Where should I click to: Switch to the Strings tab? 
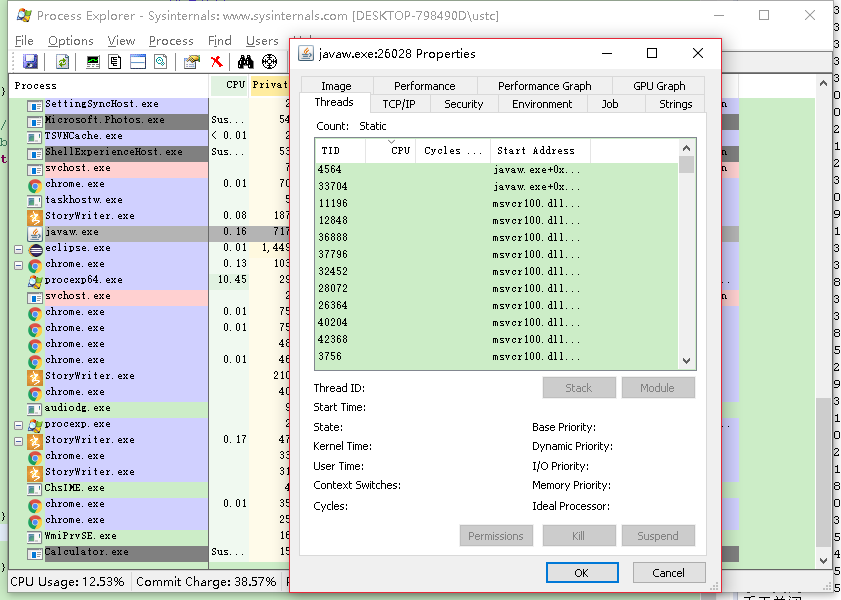(675, 103)
